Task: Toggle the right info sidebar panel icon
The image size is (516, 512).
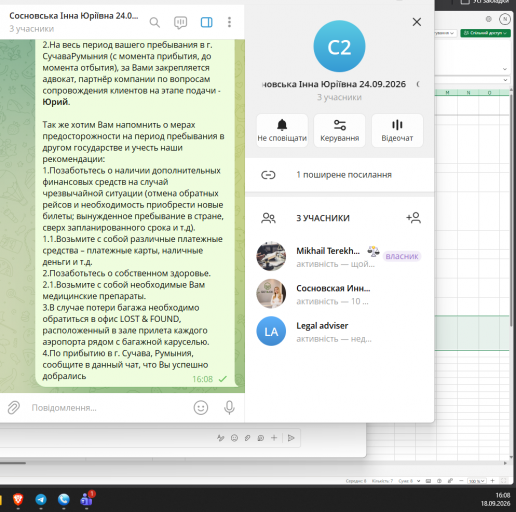Action: 206,22
